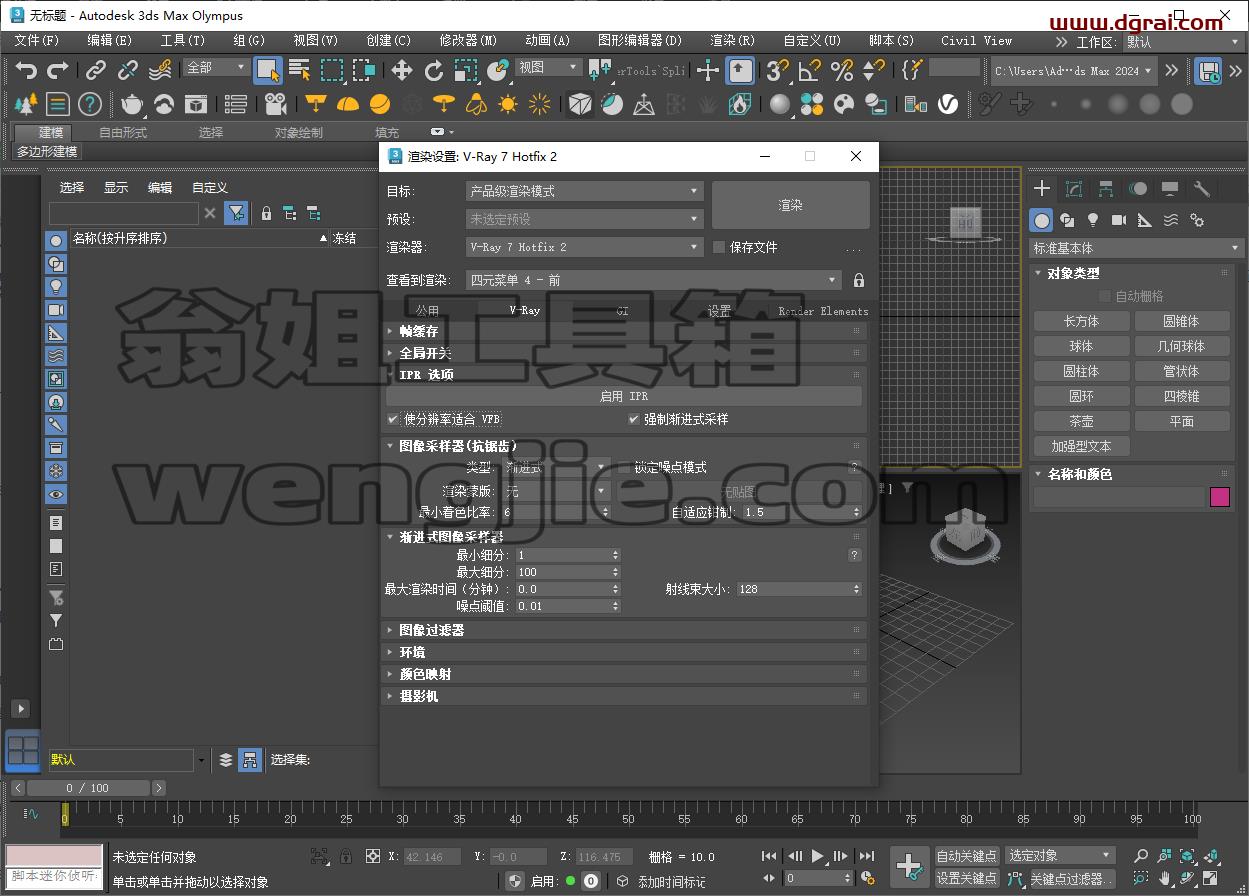Switch to the Render Elements tab
The image size is (1249, 896).
[823, 311]
